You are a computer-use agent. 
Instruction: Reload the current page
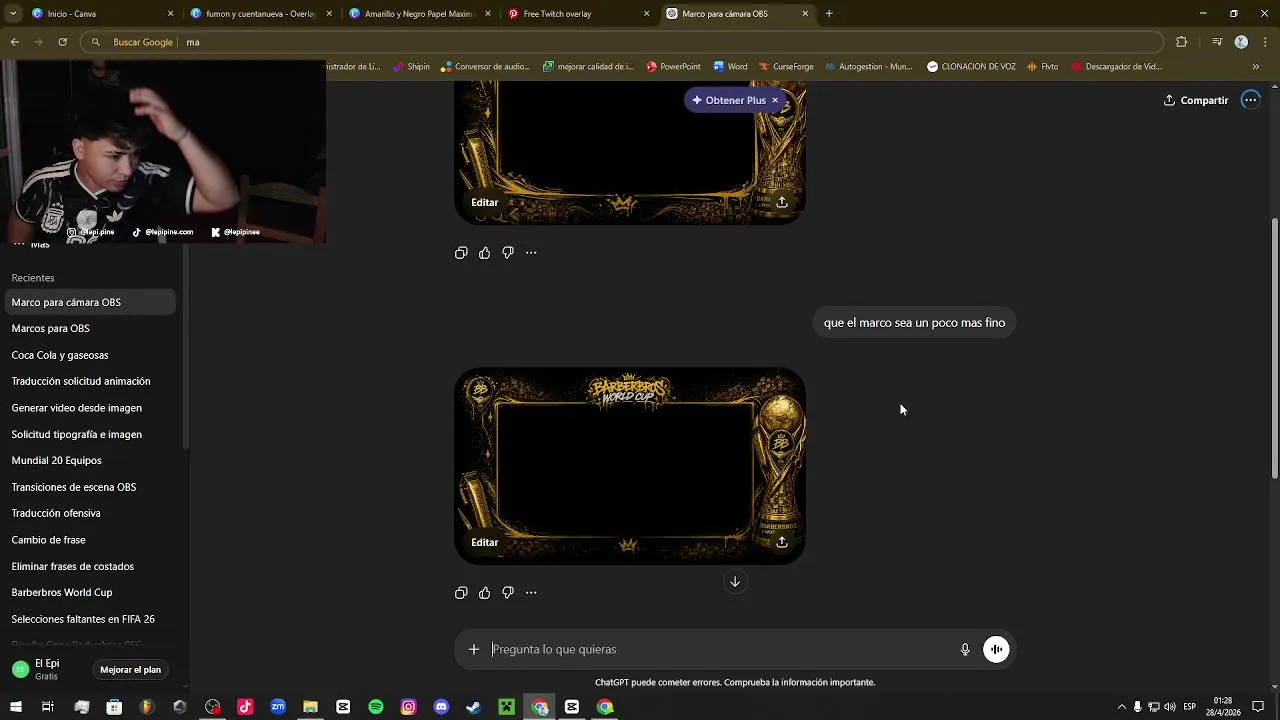62,42
